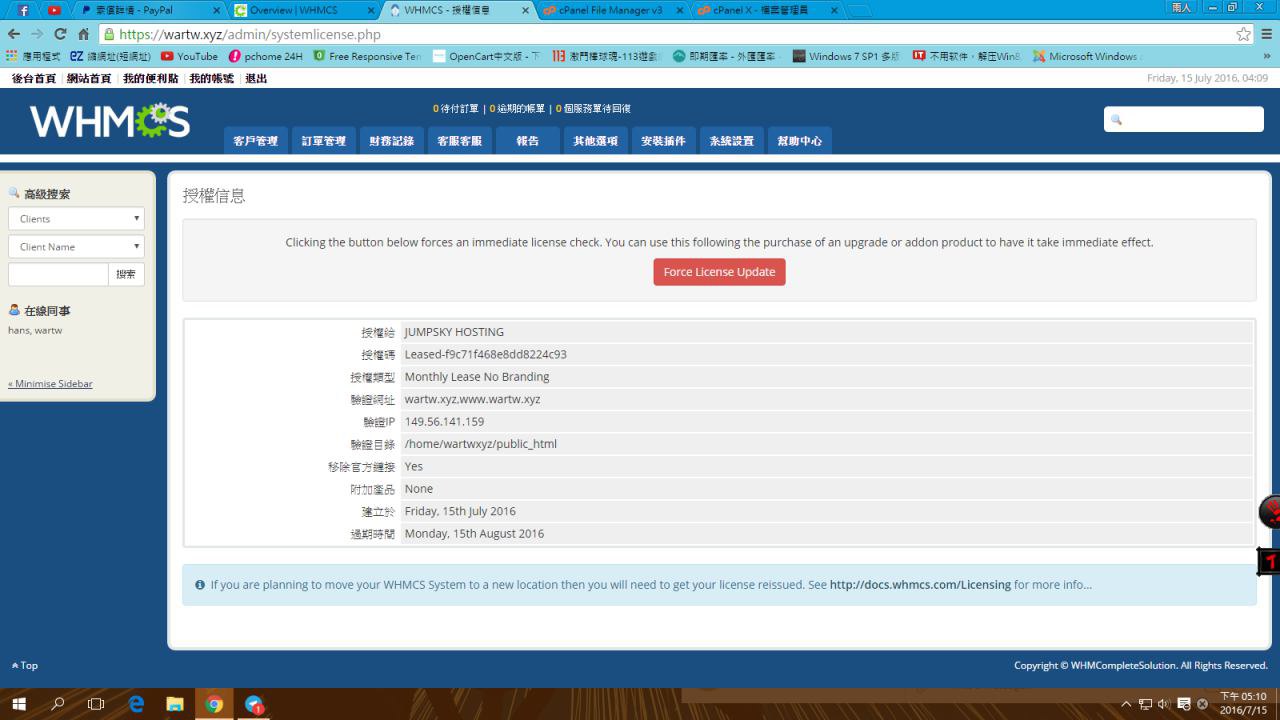Open the 其他選項 menu

[x=595, y=141]
